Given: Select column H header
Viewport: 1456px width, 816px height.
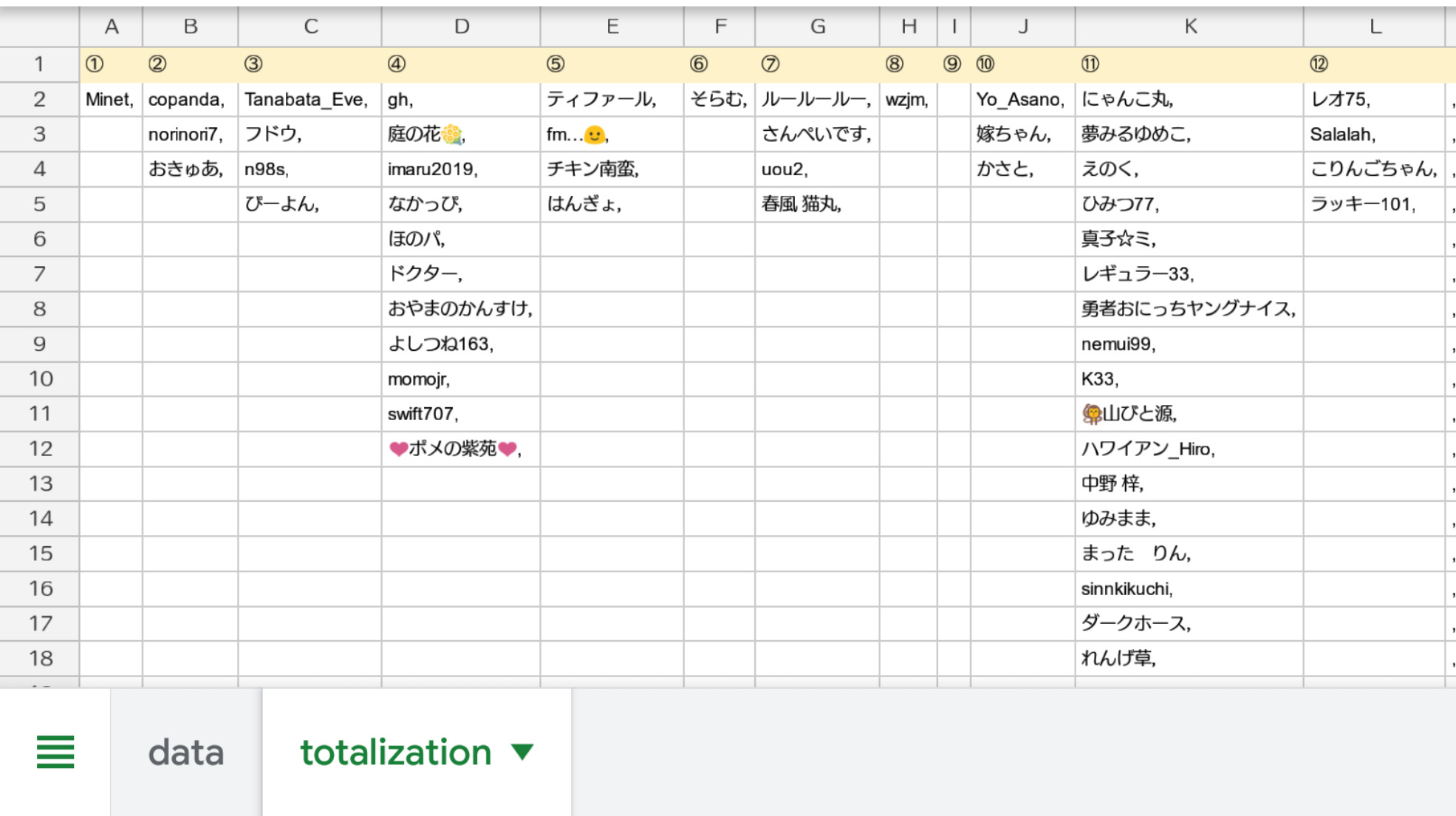Looking at the screenshot, I should tap(908, 27).
